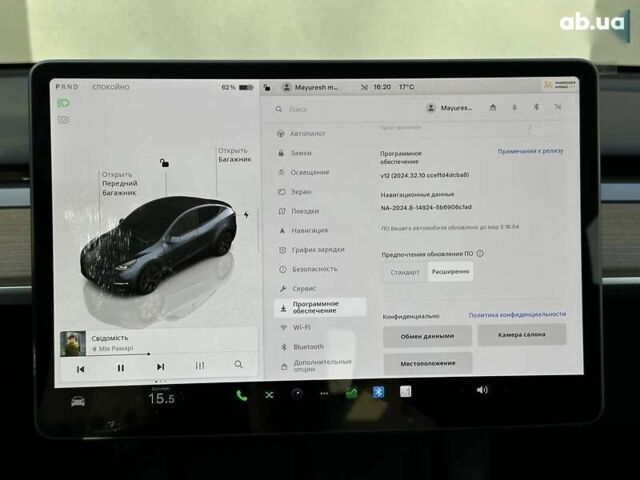Click the search magnifier icon in settings
The image size is (640, 480).
(279, 109)
